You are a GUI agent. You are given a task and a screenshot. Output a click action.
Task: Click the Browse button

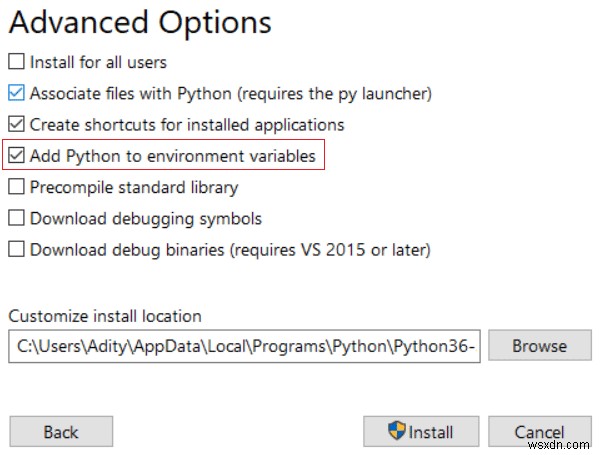pyautogui.click(x=539, y=346)
